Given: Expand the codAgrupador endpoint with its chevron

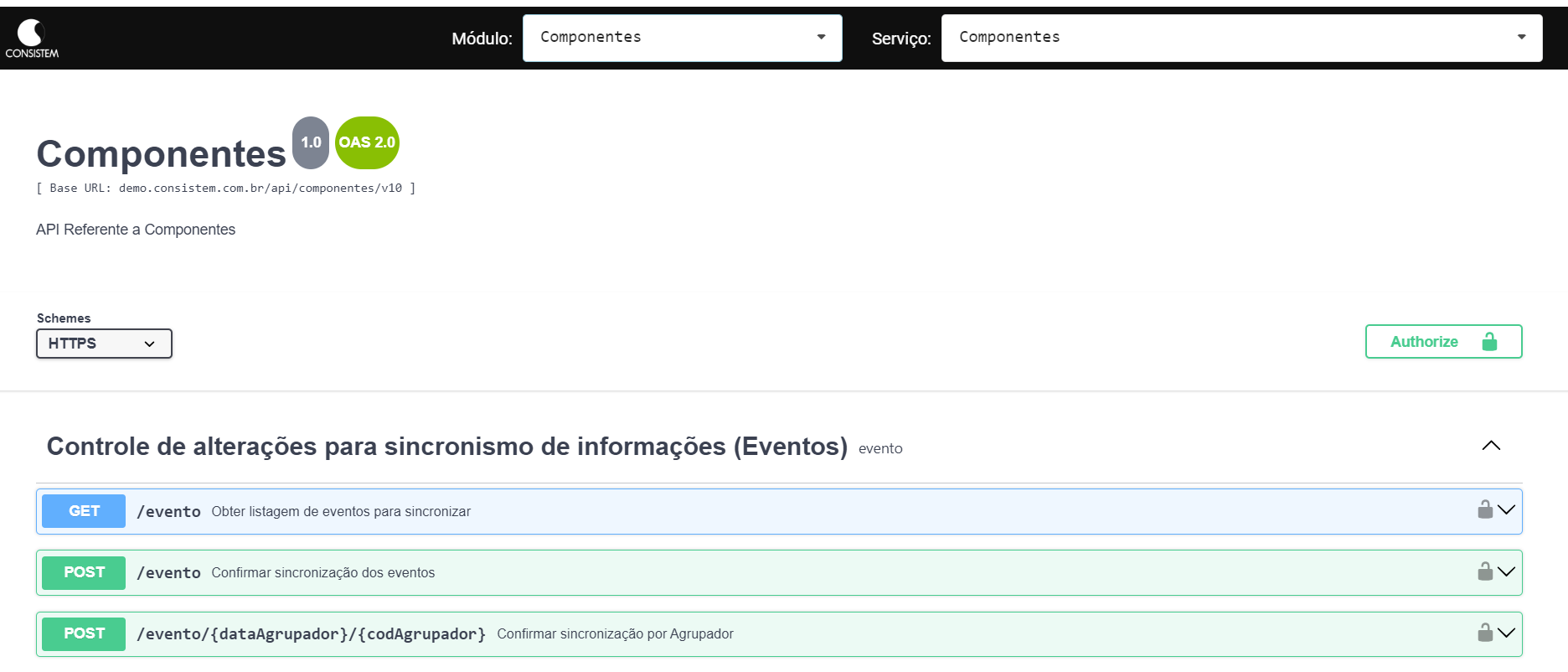Looking at the screenshot, I should click(1507, 633).
